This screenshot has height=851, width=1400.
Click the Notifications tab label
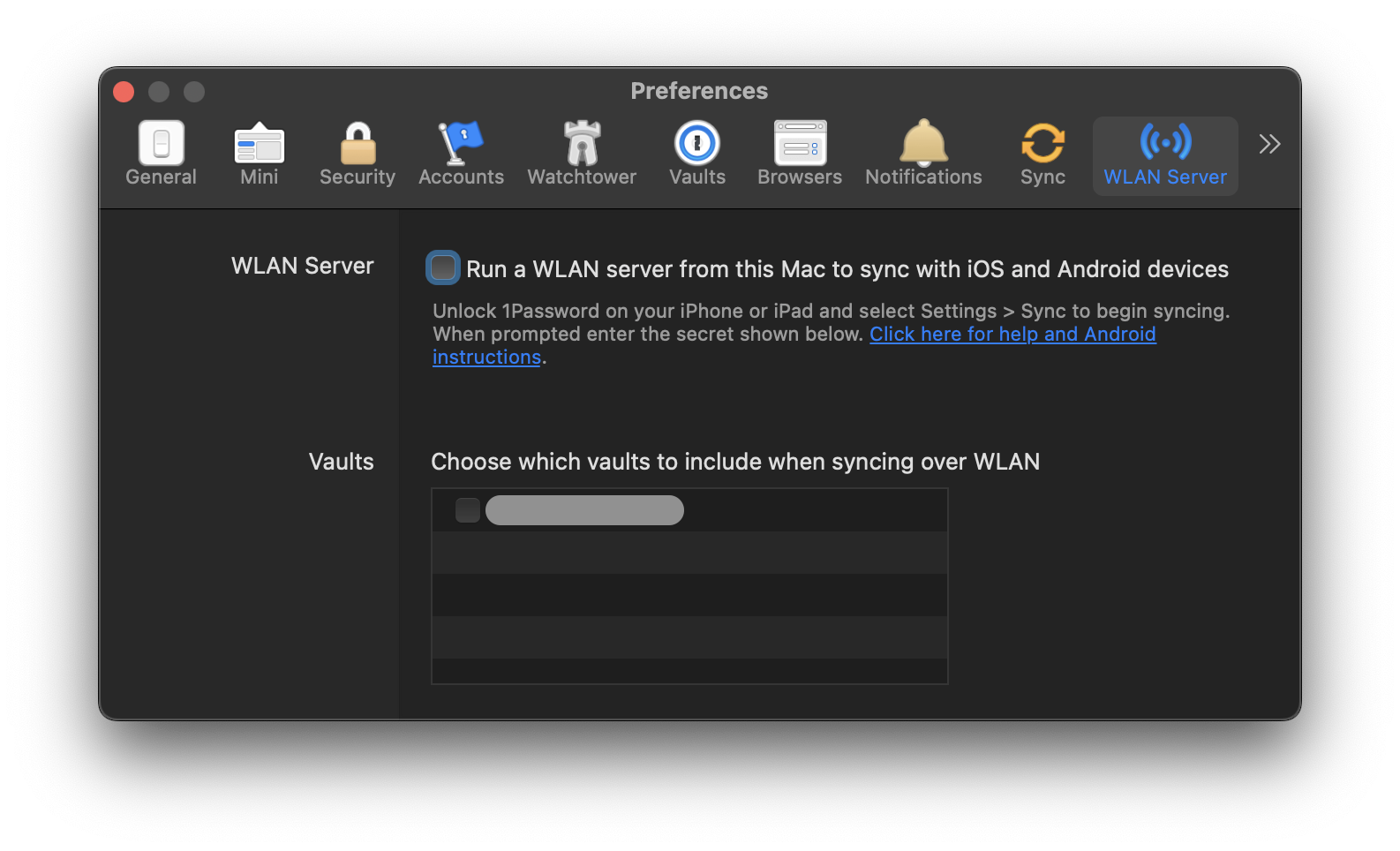923,177
